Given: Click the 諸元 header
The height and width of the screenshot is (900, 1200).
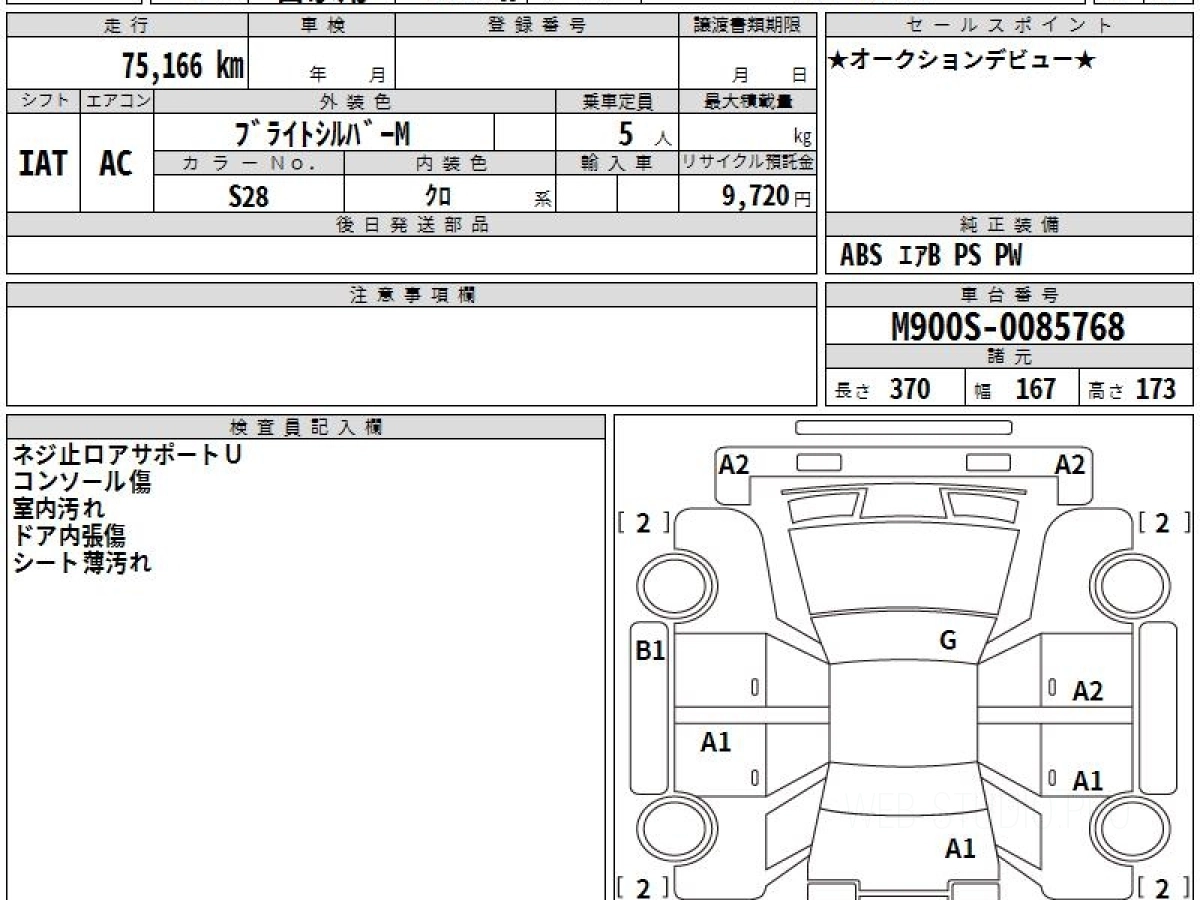Looking at the screenshot, I should point(1009,357).
